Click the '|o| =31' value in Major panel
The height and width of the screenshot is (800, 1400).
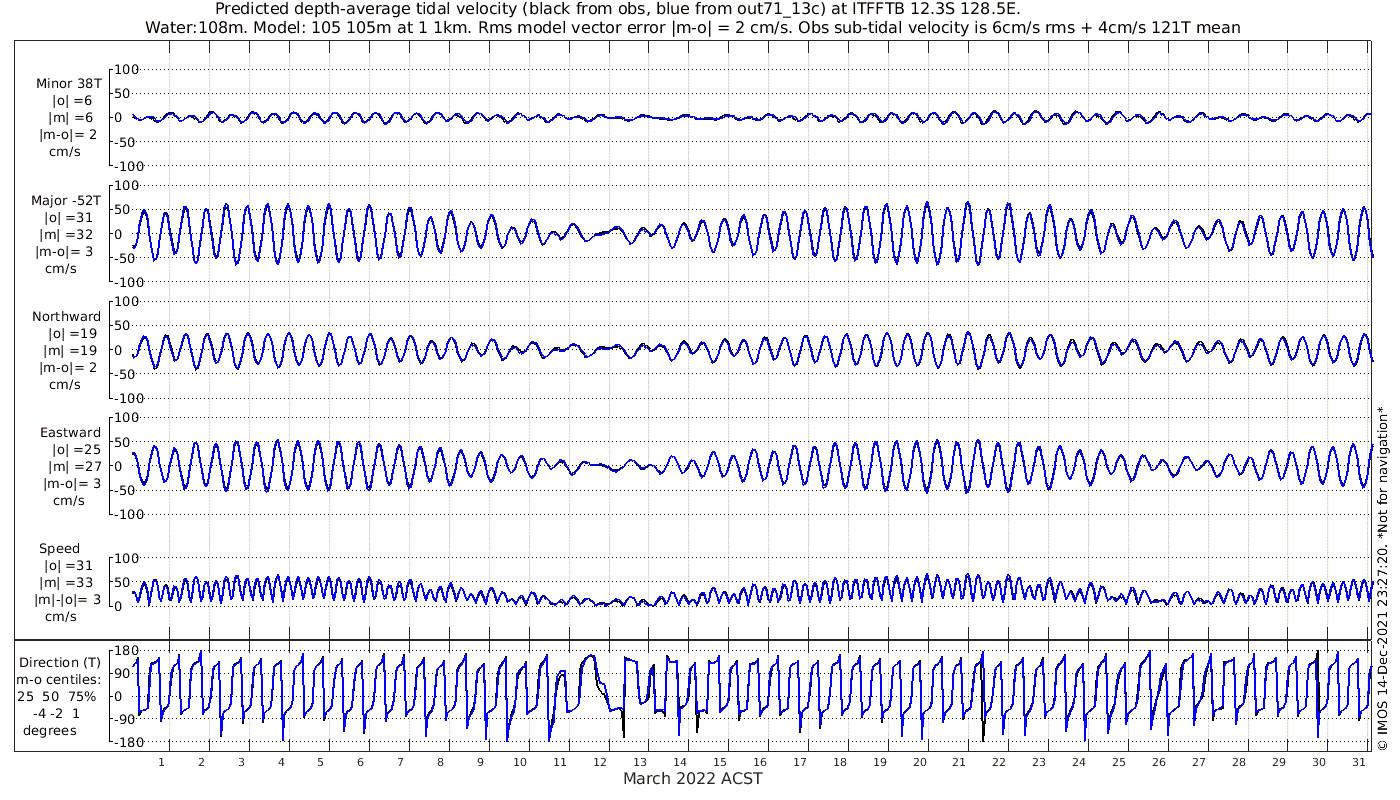[68, 217]
